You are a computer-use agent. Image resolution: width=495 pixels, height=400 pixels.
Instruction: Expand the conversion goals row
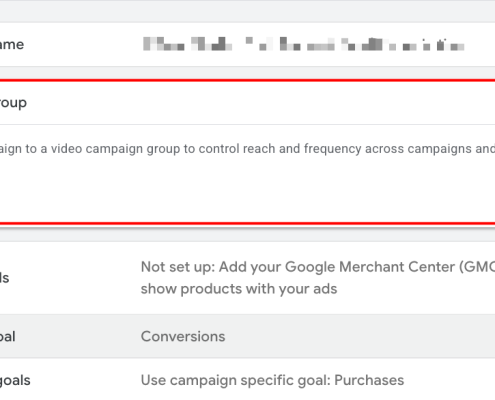(247, 380)
